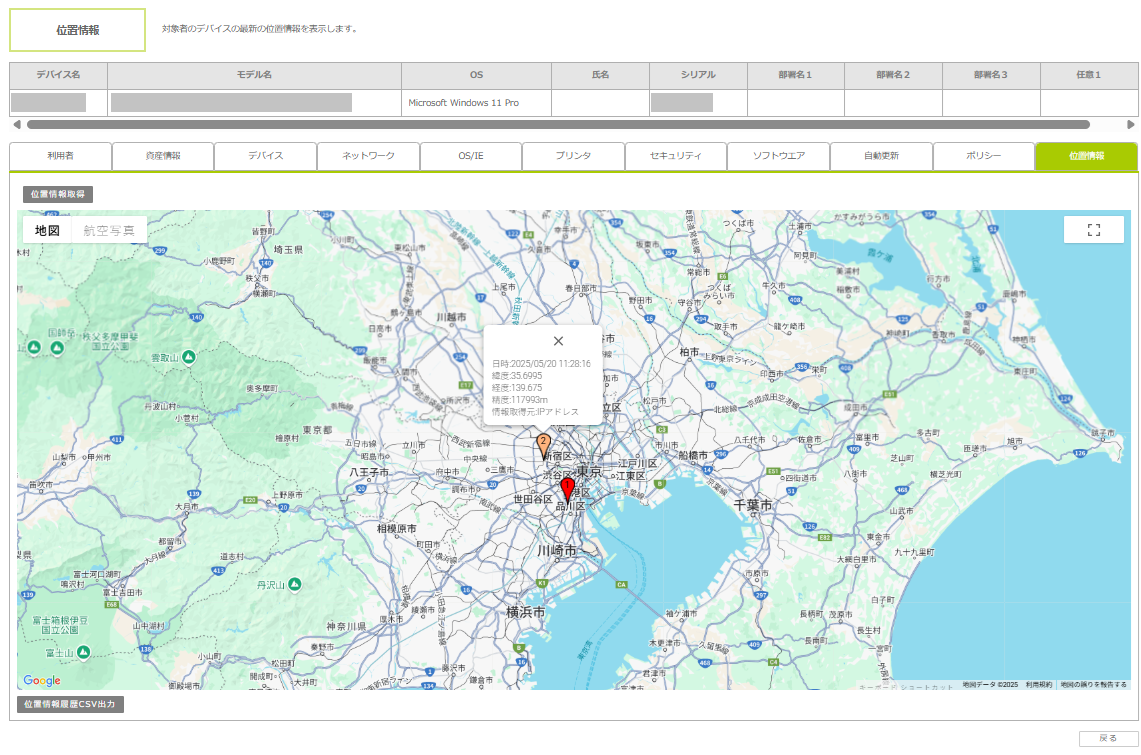
Task: Select the ポリシー tab
Action: [x=983, y=156]
